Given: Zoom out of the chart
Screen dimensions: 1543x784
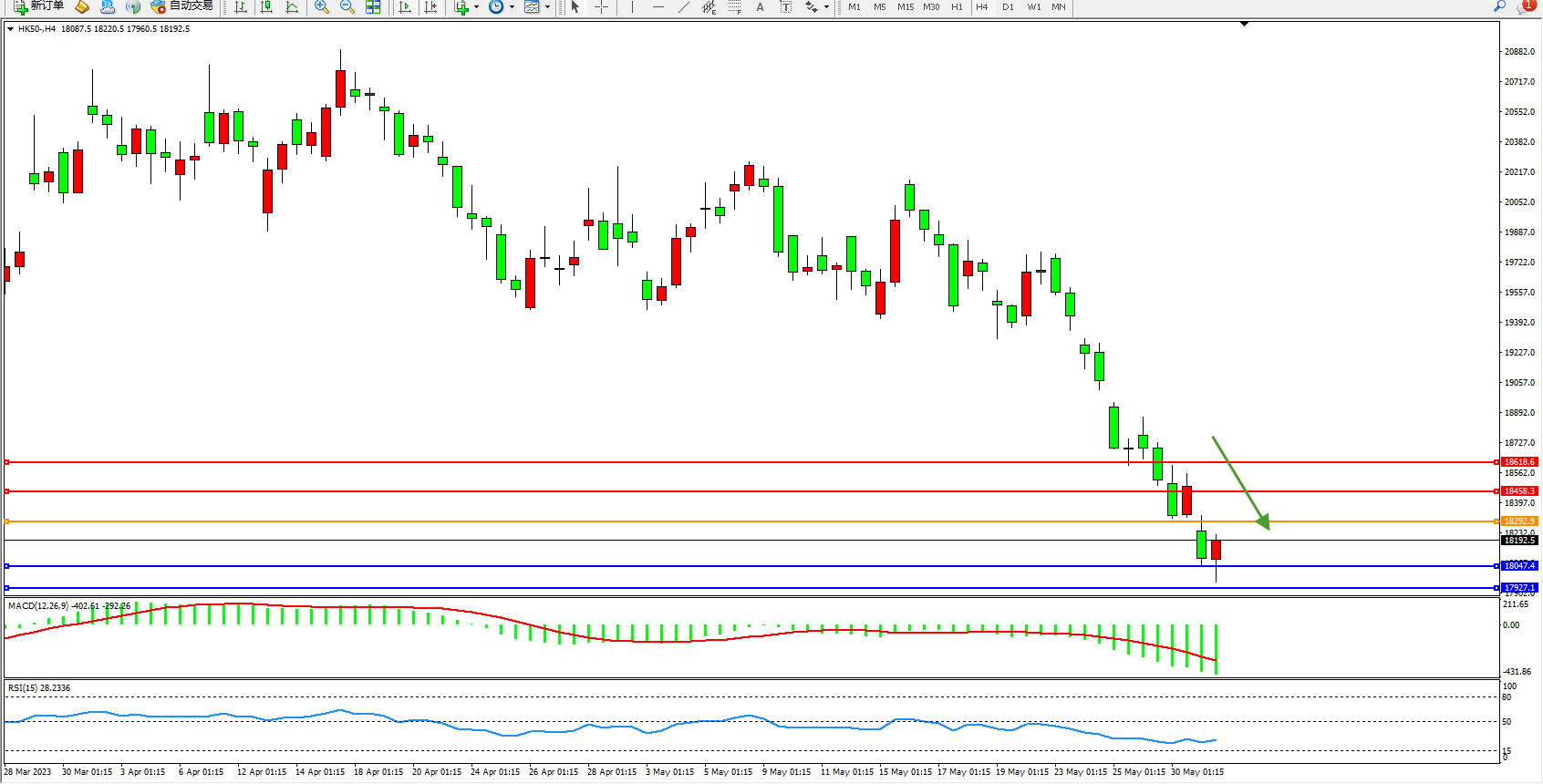Looking at the screenshot, I should (x=347, y=7).
